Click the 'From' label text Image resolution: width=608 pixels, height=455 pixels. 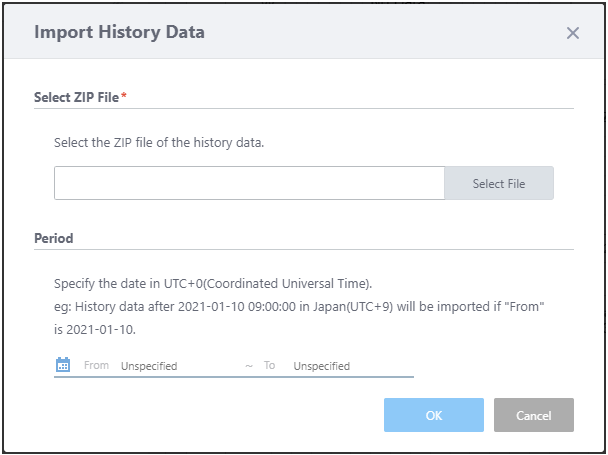96,366
